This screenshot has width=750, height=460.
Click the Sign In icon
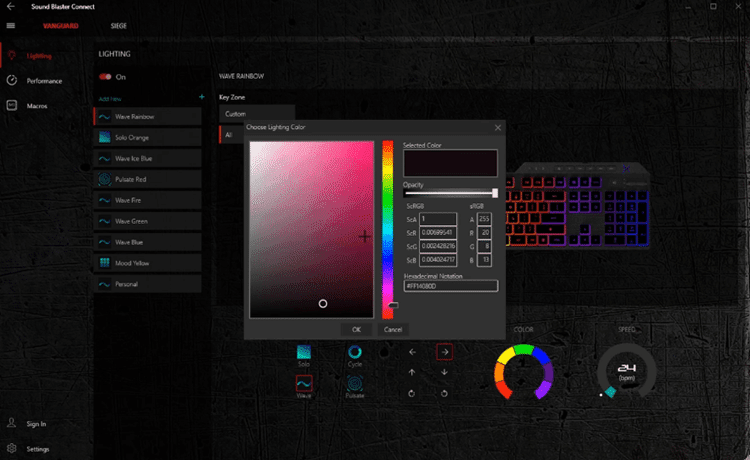[x=11, y=423]
